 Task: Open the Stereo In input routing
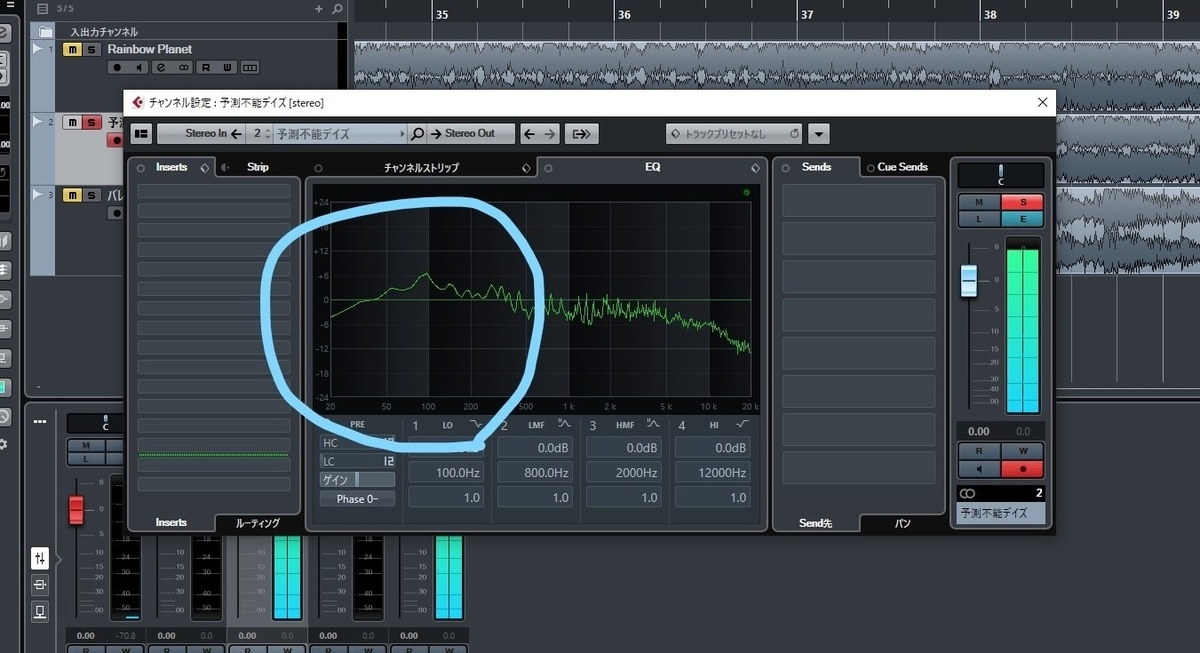pos(201,133)
